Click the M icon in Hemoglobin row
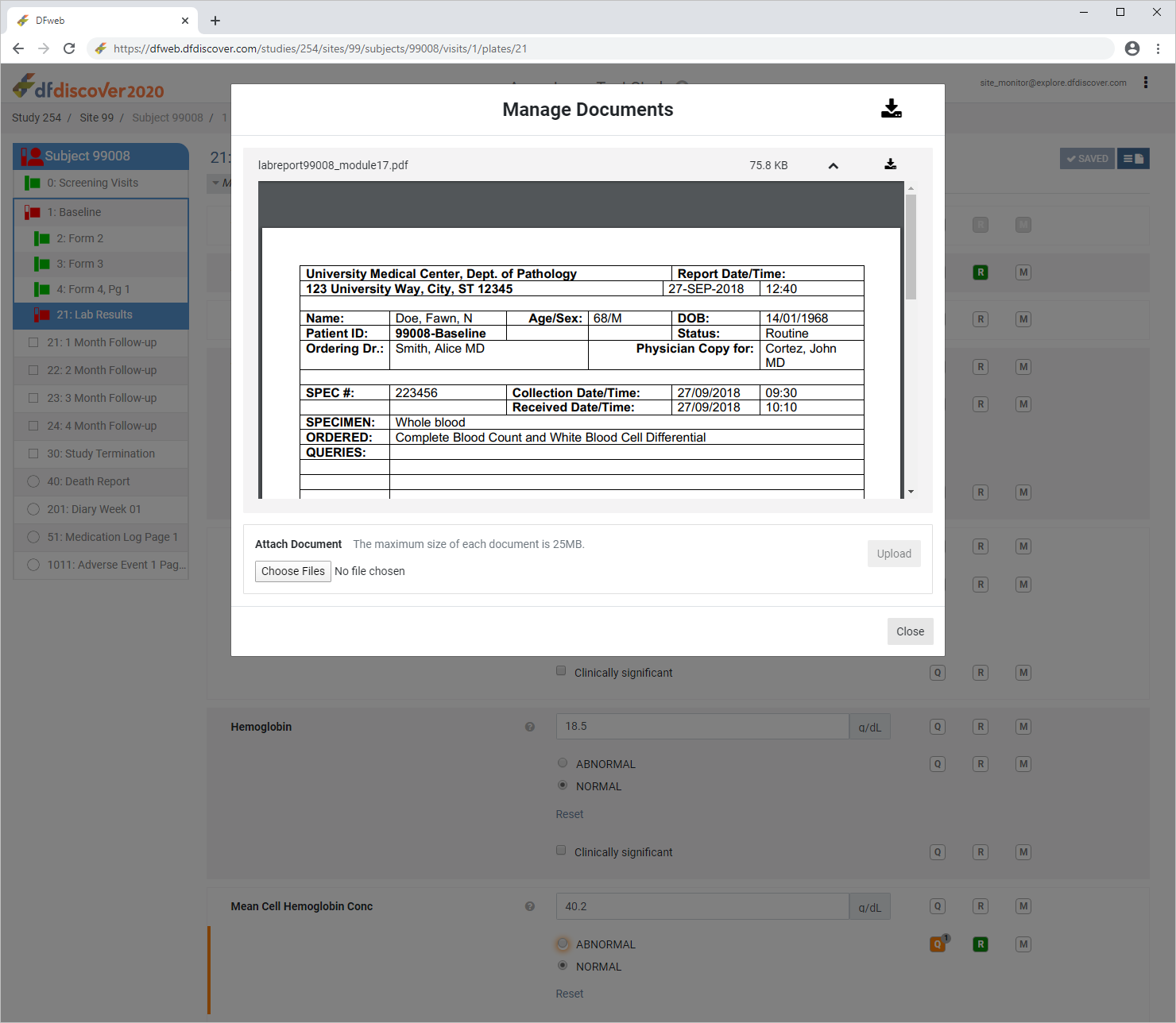Viewport: 1176px width, 1023px height. point(1023,727)
